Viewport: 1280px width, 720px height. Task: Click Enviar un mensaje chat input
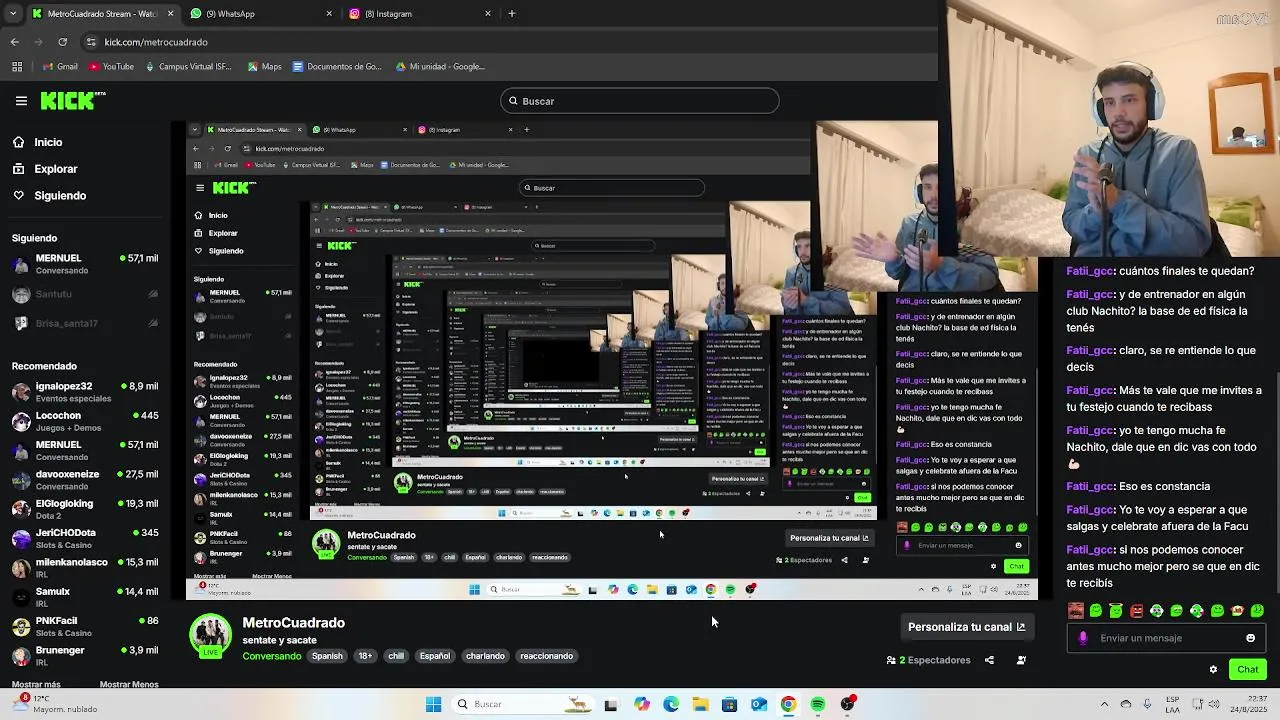point(1165,638)
